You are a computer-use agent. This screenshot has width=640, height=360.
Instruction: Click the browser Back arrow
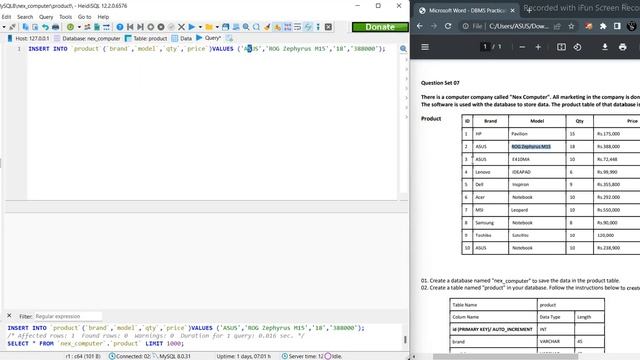point(420,26)
